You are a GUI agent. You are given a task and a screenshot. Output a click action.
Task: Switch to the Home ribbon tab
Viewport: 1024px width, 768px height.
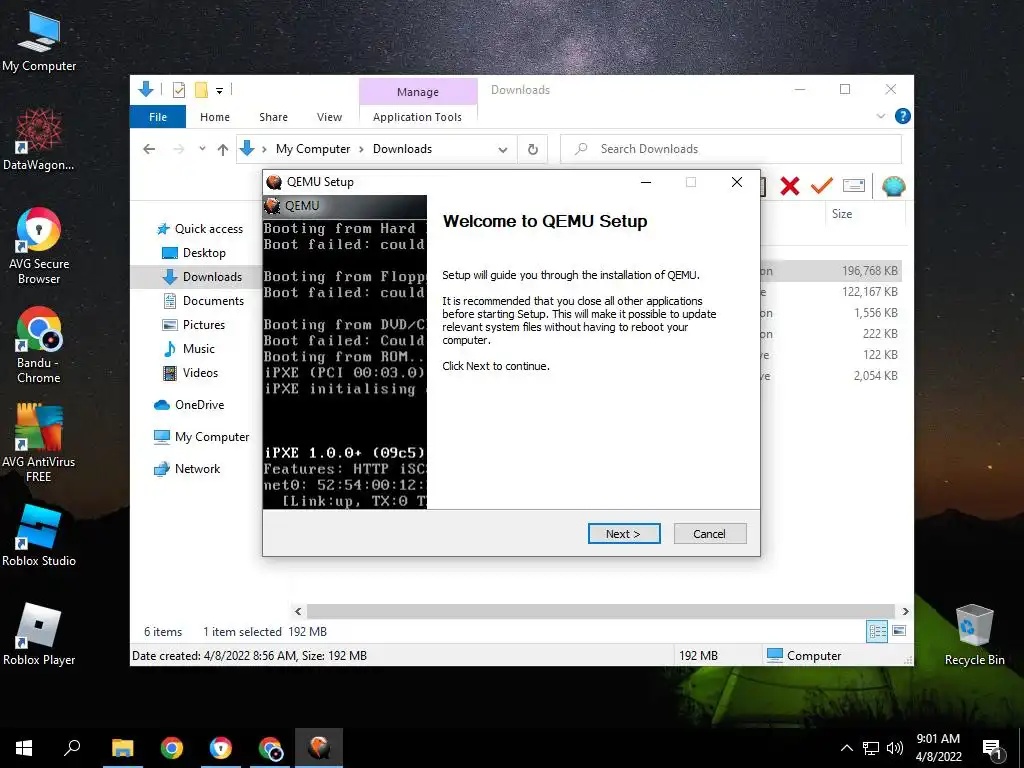[x=215, y=117]
